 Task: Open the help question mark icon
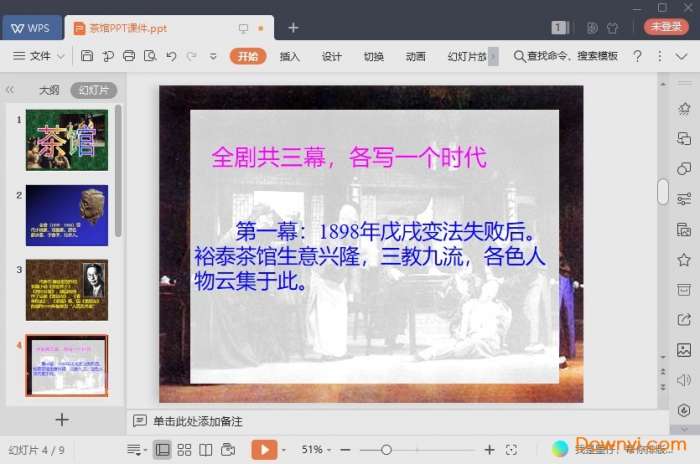point(638,56)
